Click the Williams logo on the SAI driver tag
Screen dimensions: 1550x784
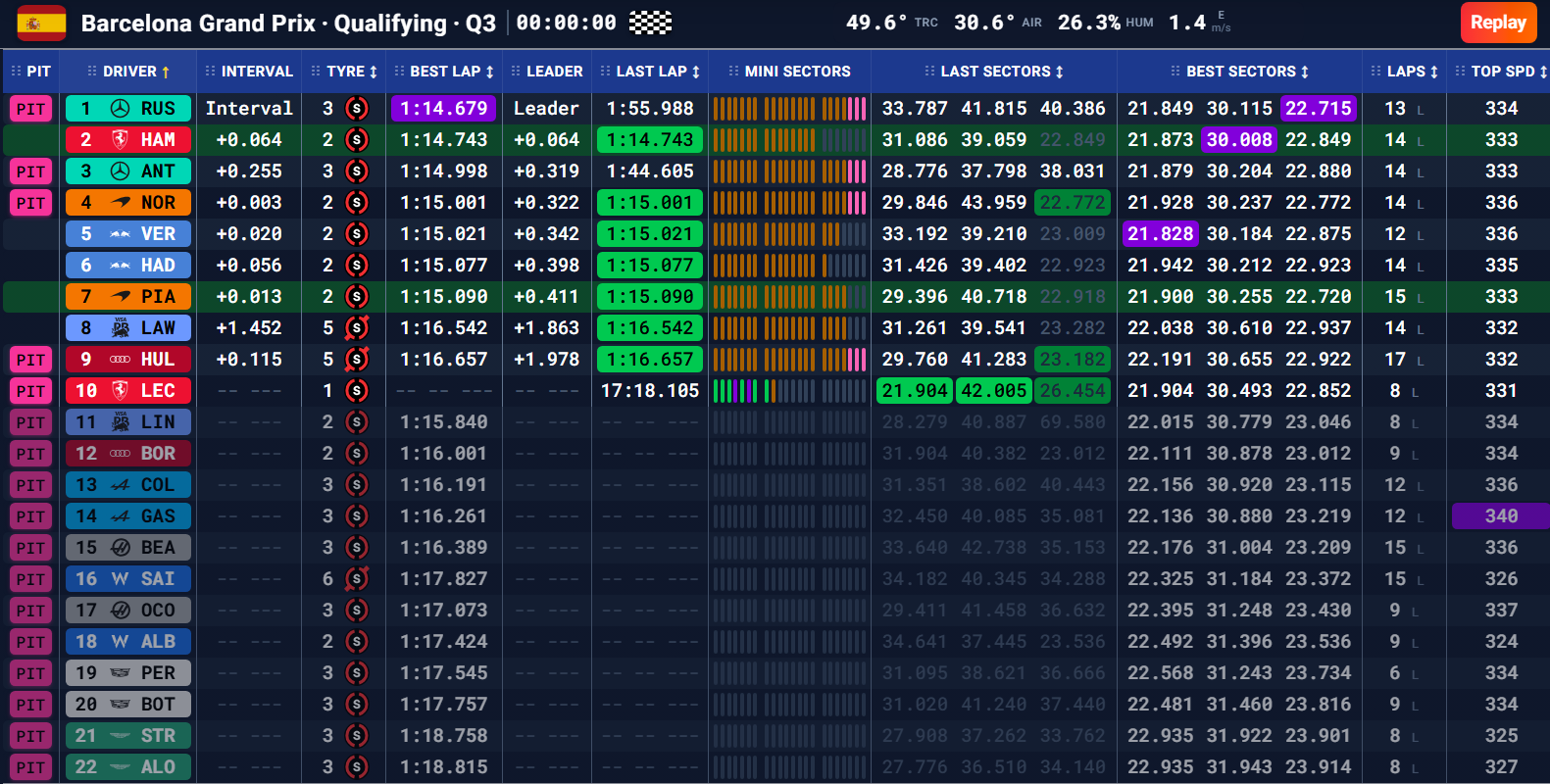[120, 579]
